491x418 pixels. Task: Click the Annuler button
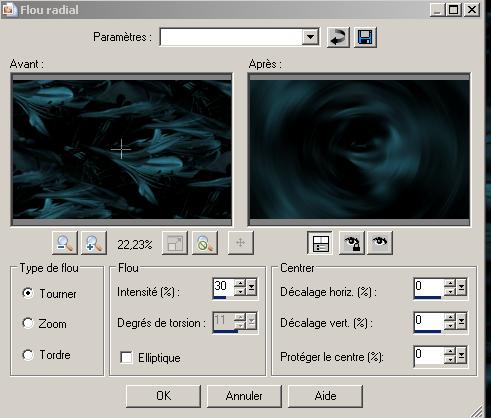(x=244, y=396)
